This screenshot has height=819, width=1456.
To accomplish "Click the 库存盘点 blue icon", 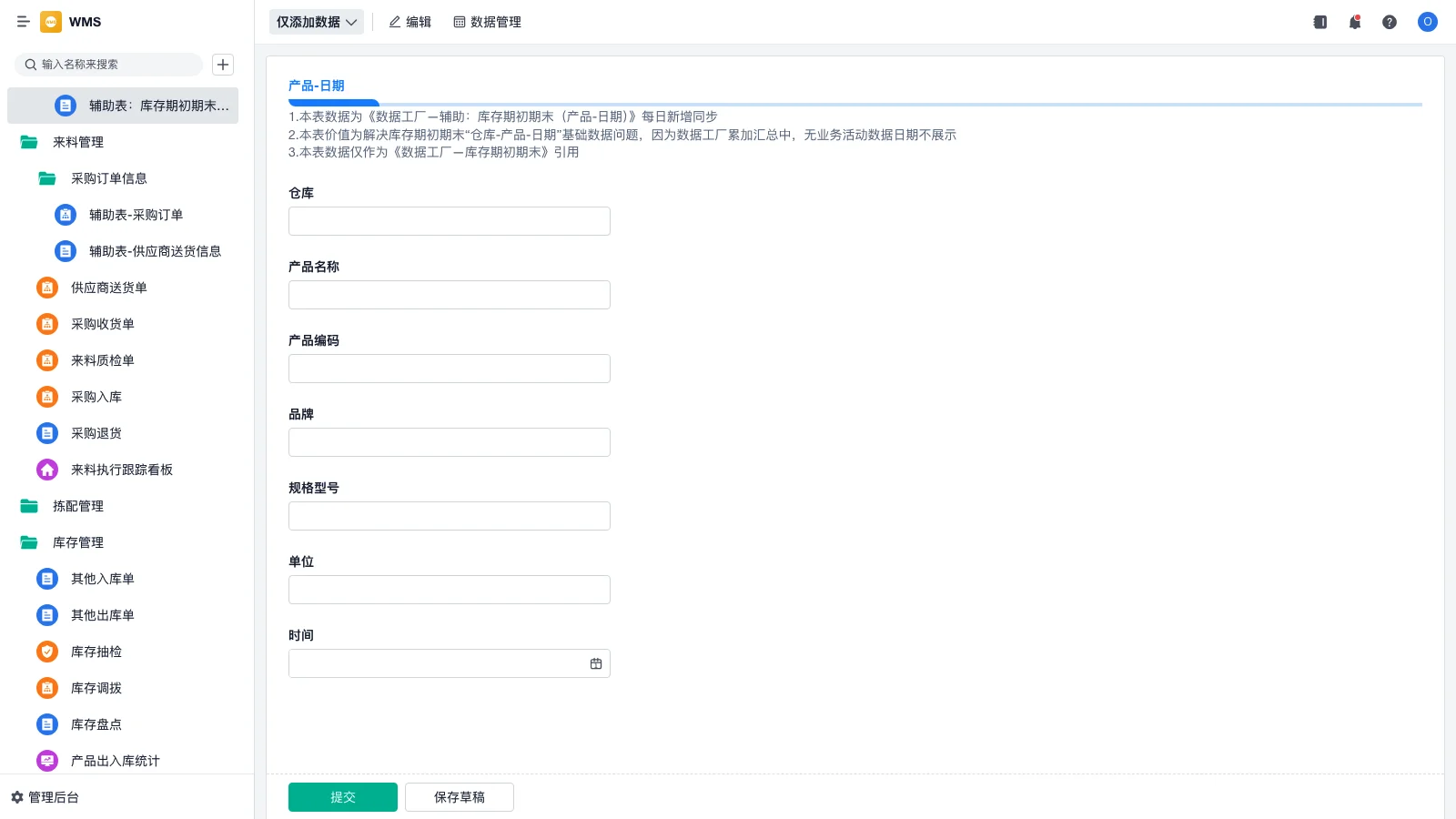I will point(47,724).
